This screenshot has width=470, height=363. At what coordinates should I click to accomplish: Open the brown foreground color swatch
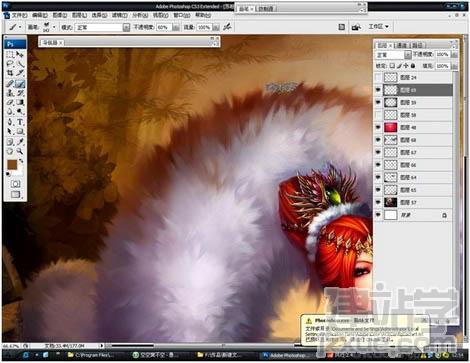pyautogui.click(x=12, y=165)
